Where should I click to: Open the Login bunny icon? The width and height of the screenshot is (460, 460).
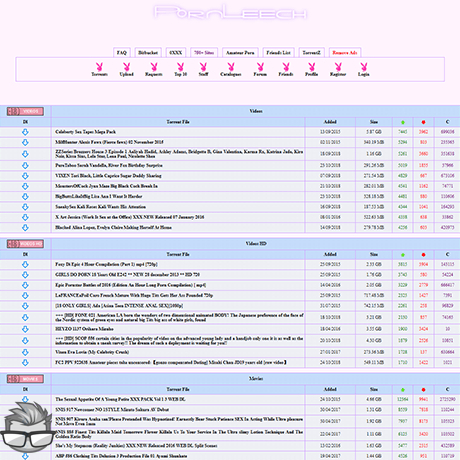click(364, 67)
